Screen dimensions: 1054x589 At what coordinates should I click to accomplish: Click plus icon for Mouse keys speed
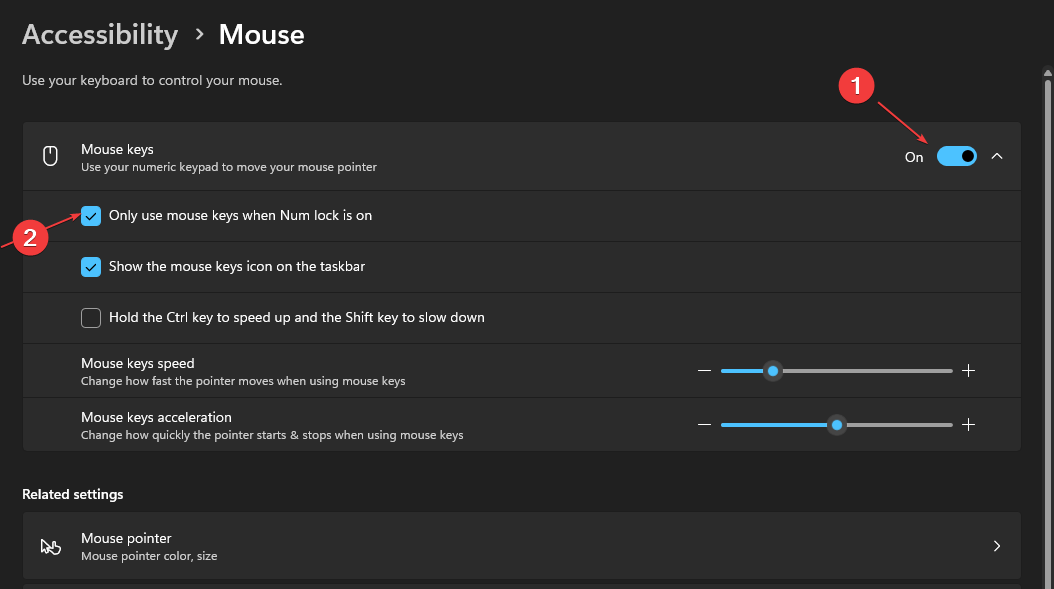968,371
